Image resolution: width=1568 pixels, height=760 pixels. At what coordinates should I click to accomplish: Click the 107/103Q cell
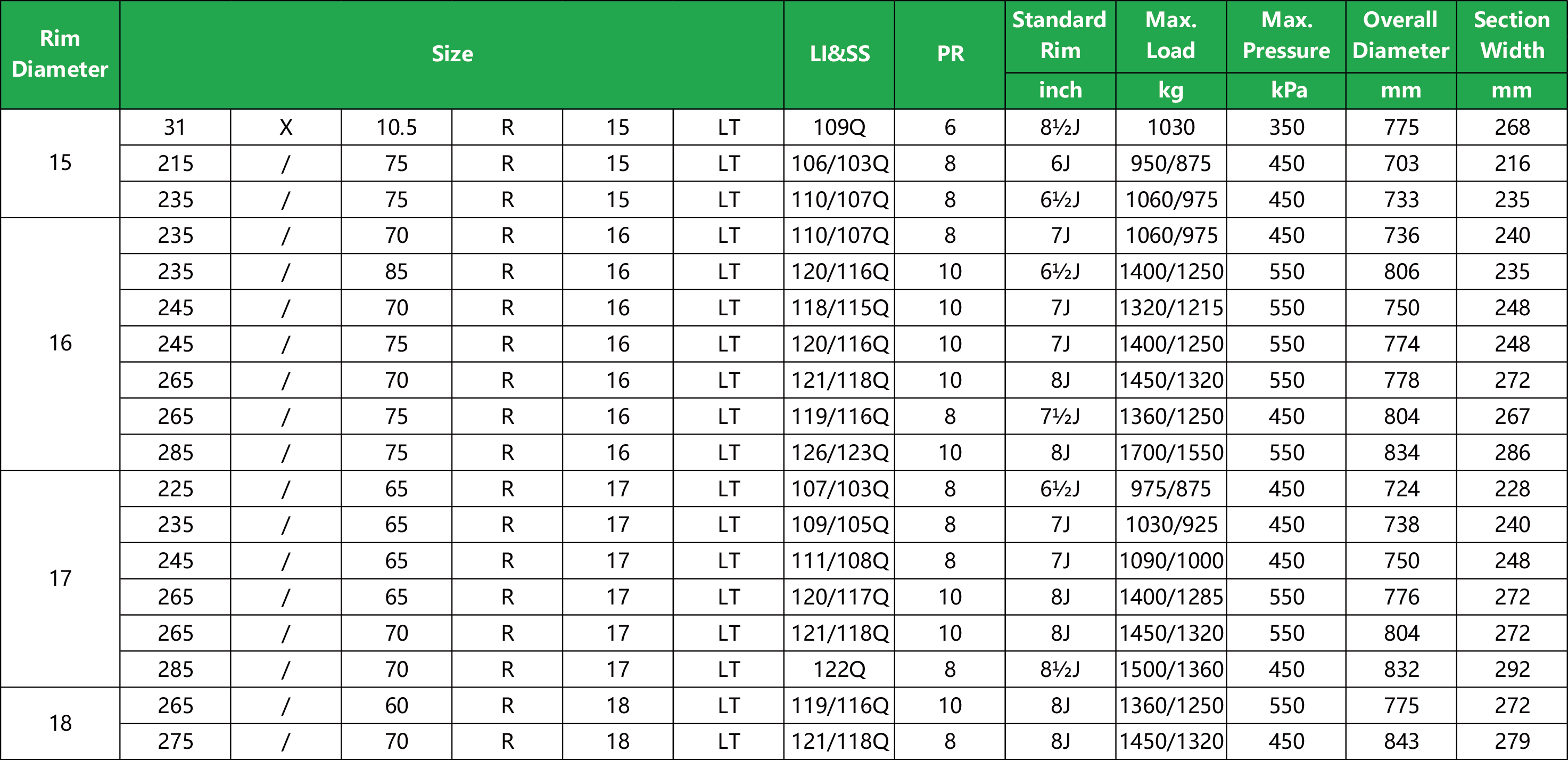point(839,488)
